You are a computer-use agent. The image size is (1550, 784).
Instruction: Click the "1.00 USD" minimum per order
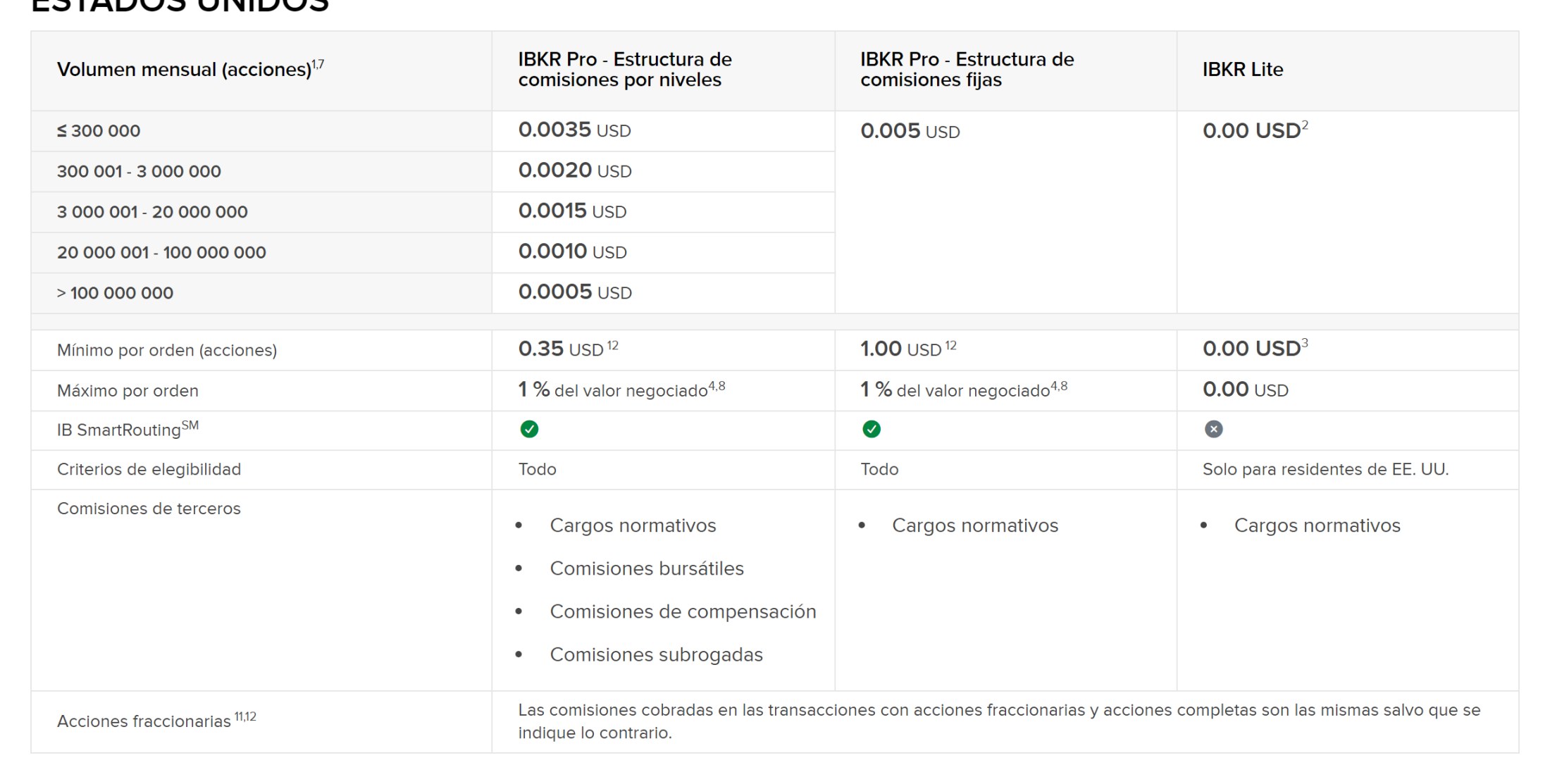[900, 349]
